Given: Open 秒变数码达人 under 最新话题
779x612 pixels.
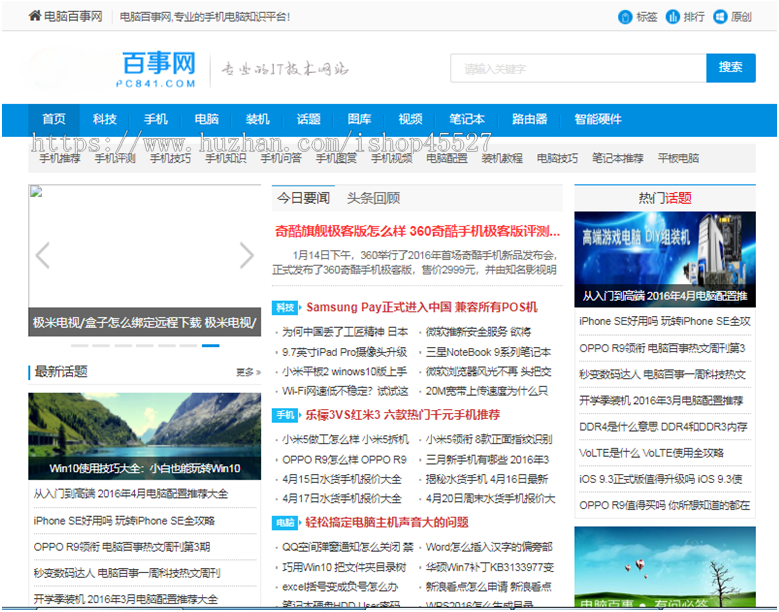Looking at the screenshot, I should coord(127,573).
